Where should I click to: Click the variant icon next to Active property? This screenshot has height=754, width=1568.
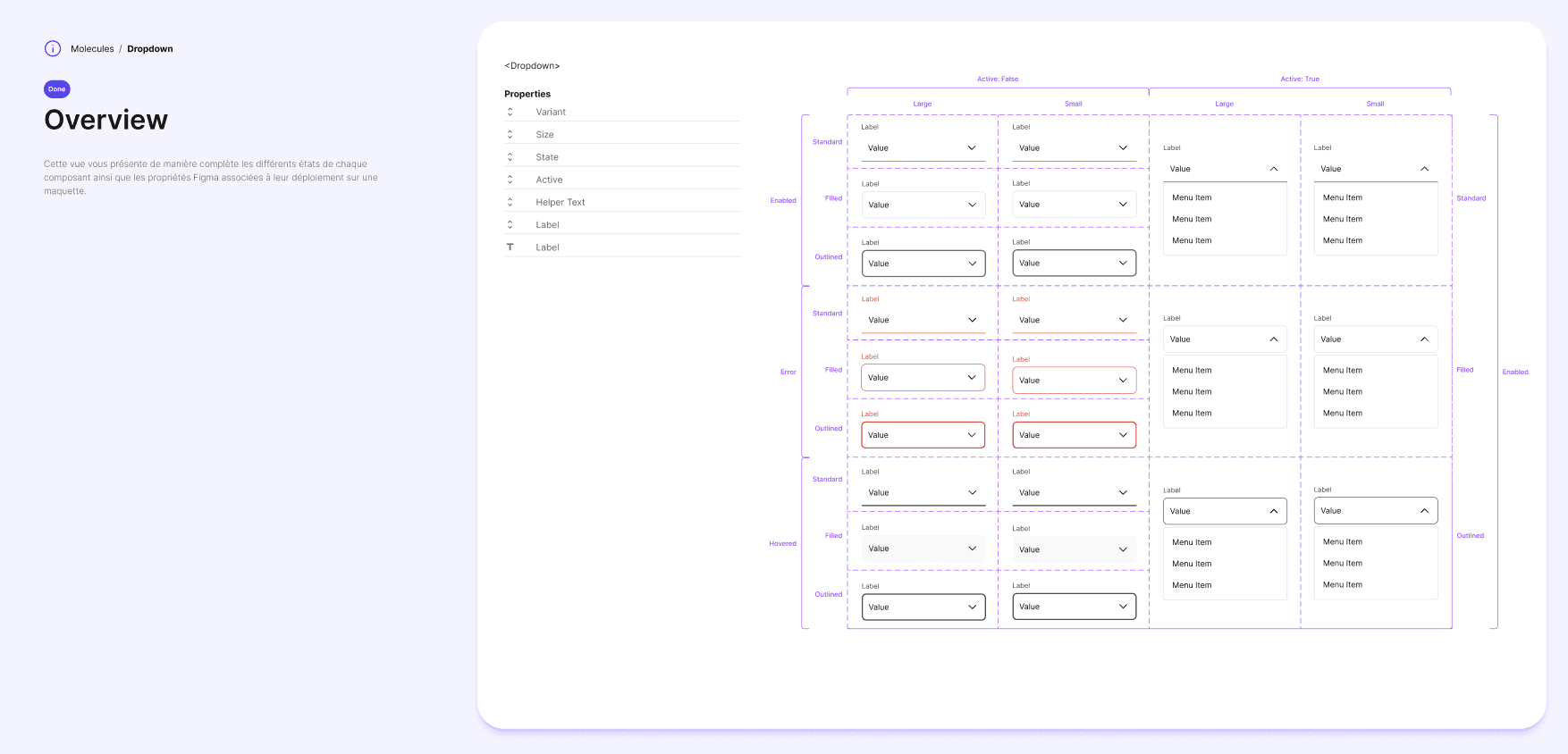[x=510, y=180]
